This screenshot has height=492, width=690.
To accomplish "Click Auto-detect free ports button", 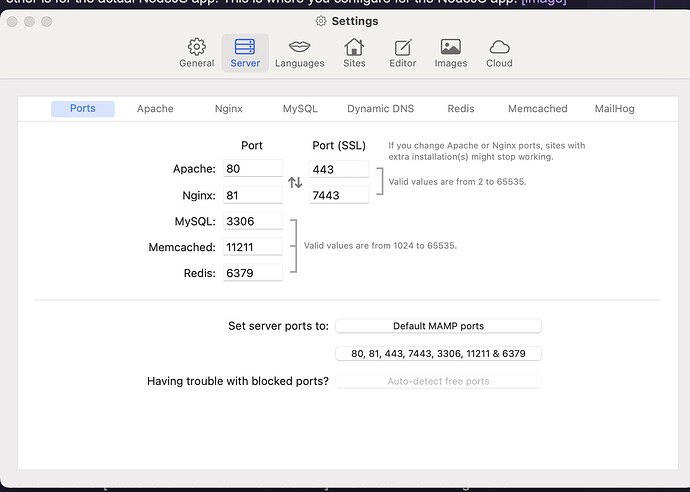I will tap(438, 381).
